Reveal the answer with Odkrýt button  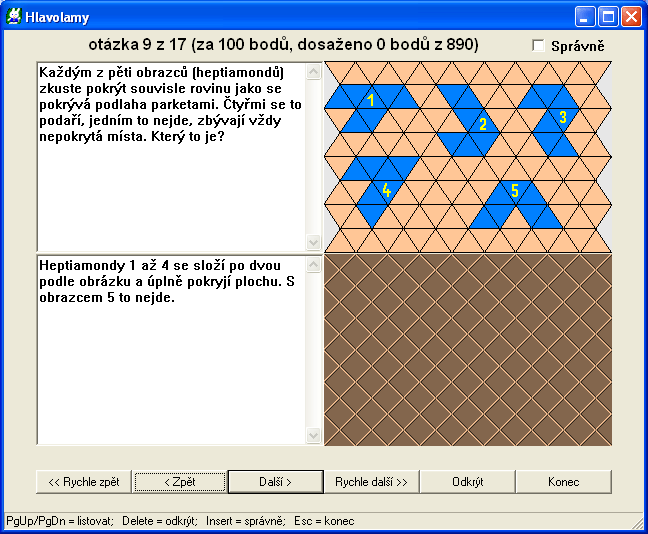[467, 481]
